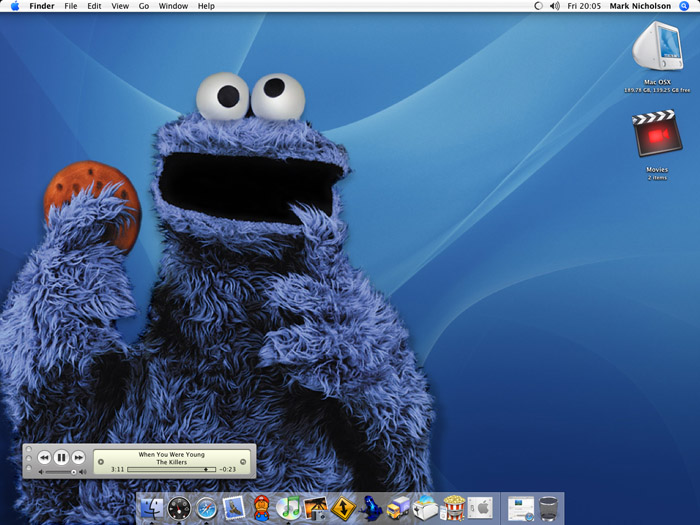The image size is (700, 525).
Task: Launch the blue frog Dock application
Action: point(371,508)
